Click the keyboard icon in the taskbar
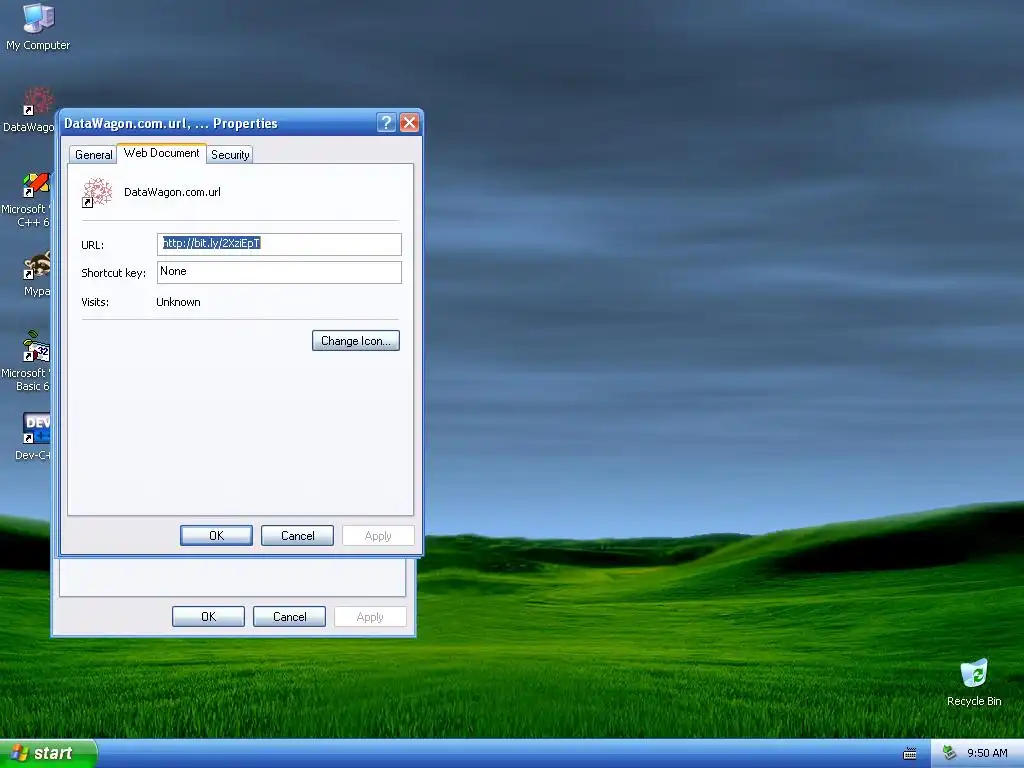Viewport: 1024px width, 768px height. [x=910, y=754]
